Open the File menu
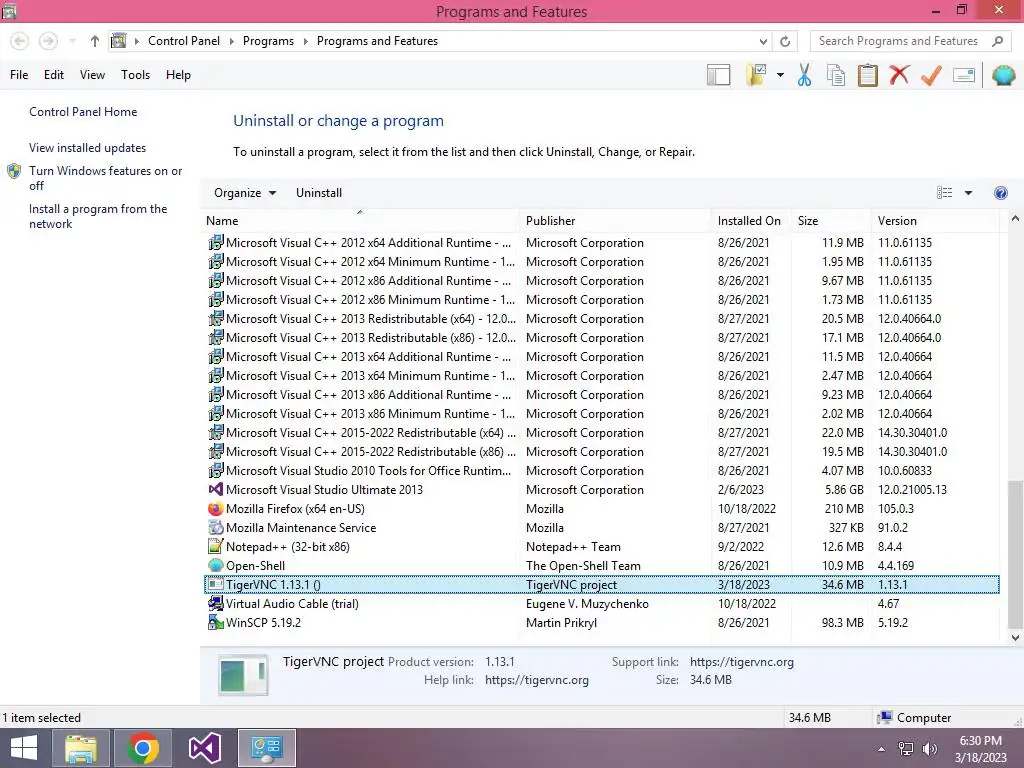 point(19,74)
